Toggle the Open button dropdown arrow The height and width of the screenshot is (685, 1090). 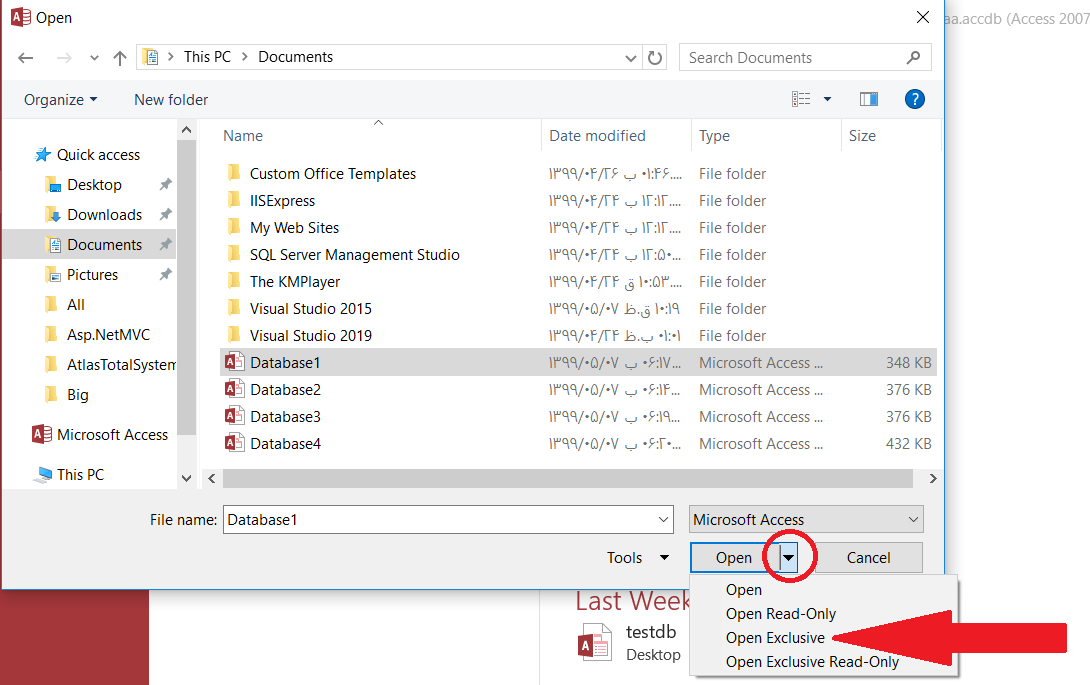tap(788, 558)
